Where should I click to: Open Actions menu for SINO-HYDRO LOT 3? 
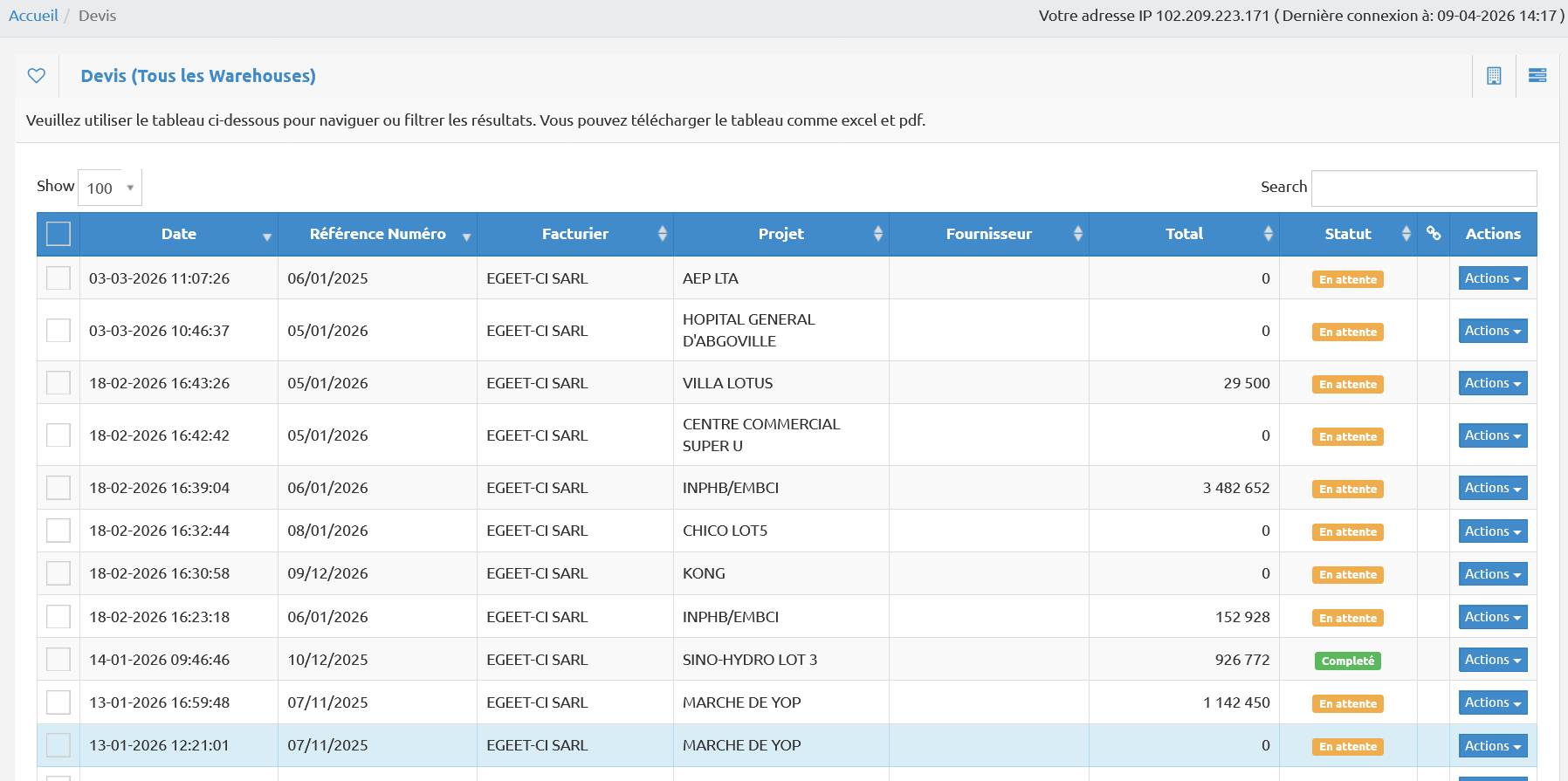1492,660
